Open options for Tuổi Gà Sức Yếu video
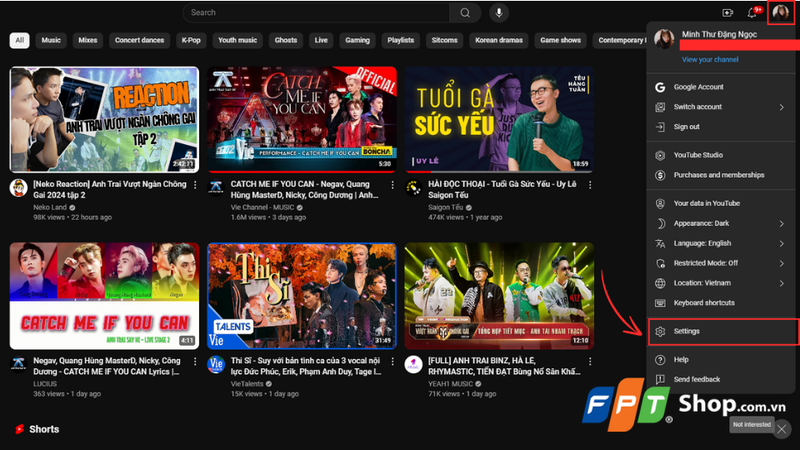The image size is (800, 450). [x=590, y=185]
